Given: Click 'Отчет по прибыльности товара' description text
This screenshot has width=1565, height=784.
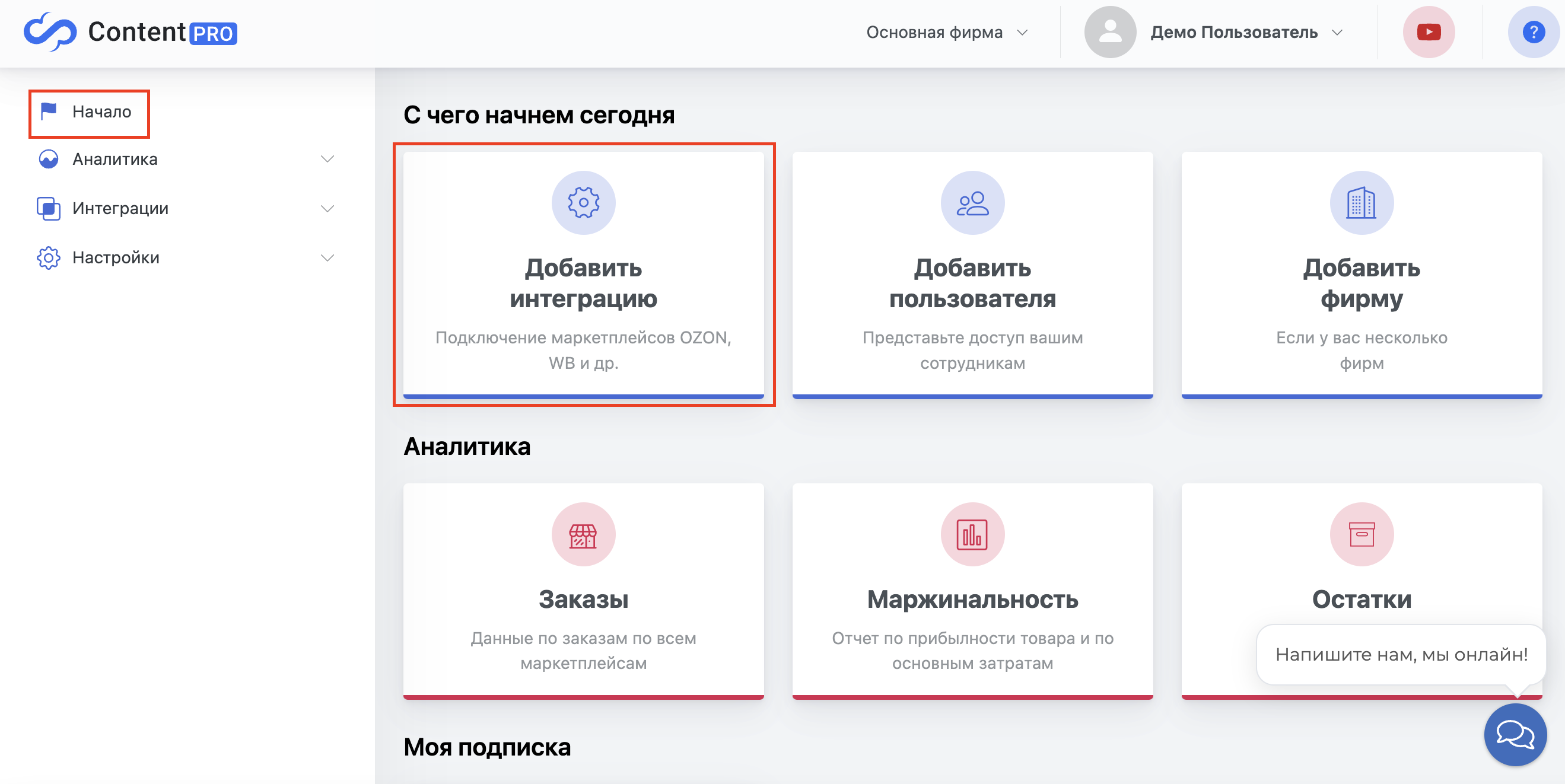Looking at the screenshot, I should [973, 651].
